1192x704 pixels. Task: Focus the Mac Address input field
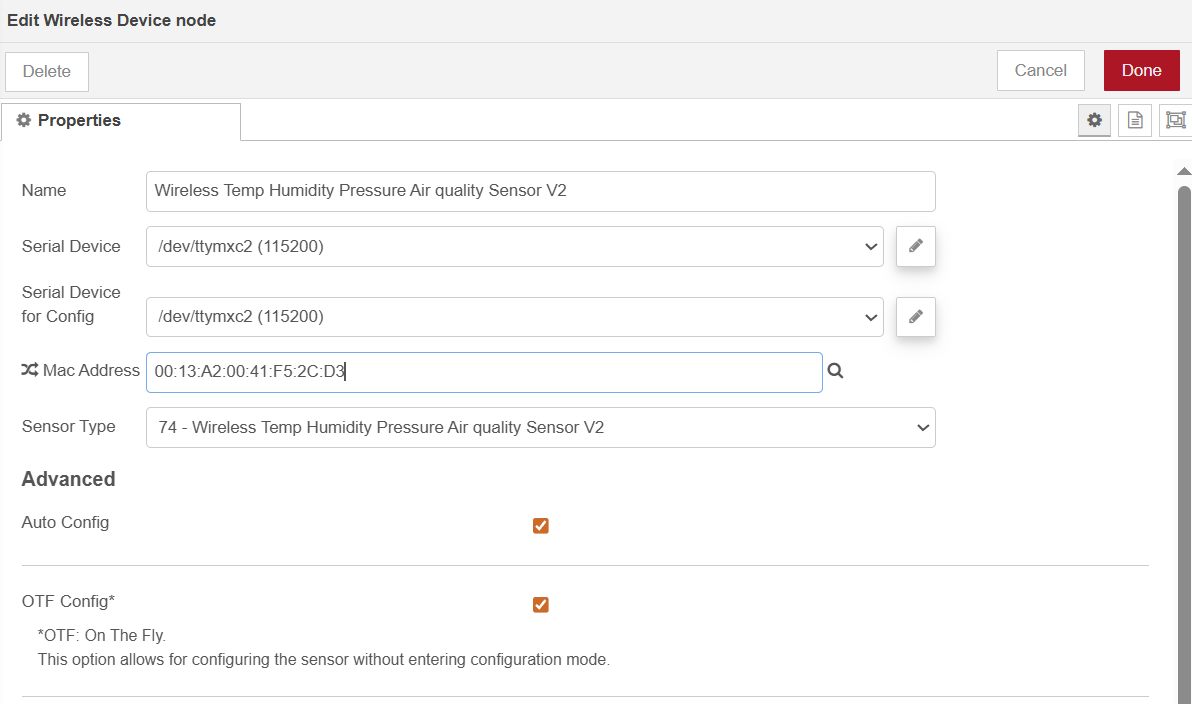484,372
